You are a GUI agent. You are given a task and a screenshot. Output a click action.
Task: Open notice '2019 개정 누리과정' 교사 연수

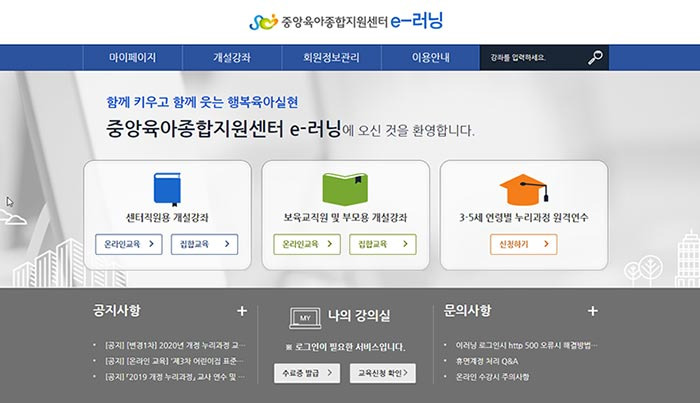pos(175,377)
